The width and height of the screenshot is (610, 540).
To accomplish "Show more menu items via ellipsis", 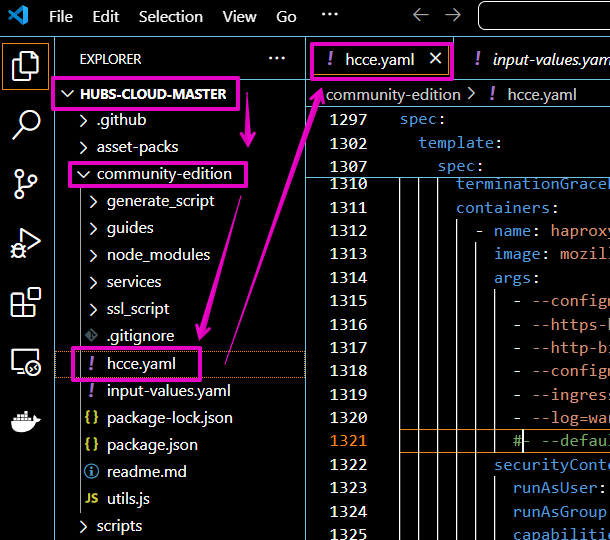I will click(330, 14).
